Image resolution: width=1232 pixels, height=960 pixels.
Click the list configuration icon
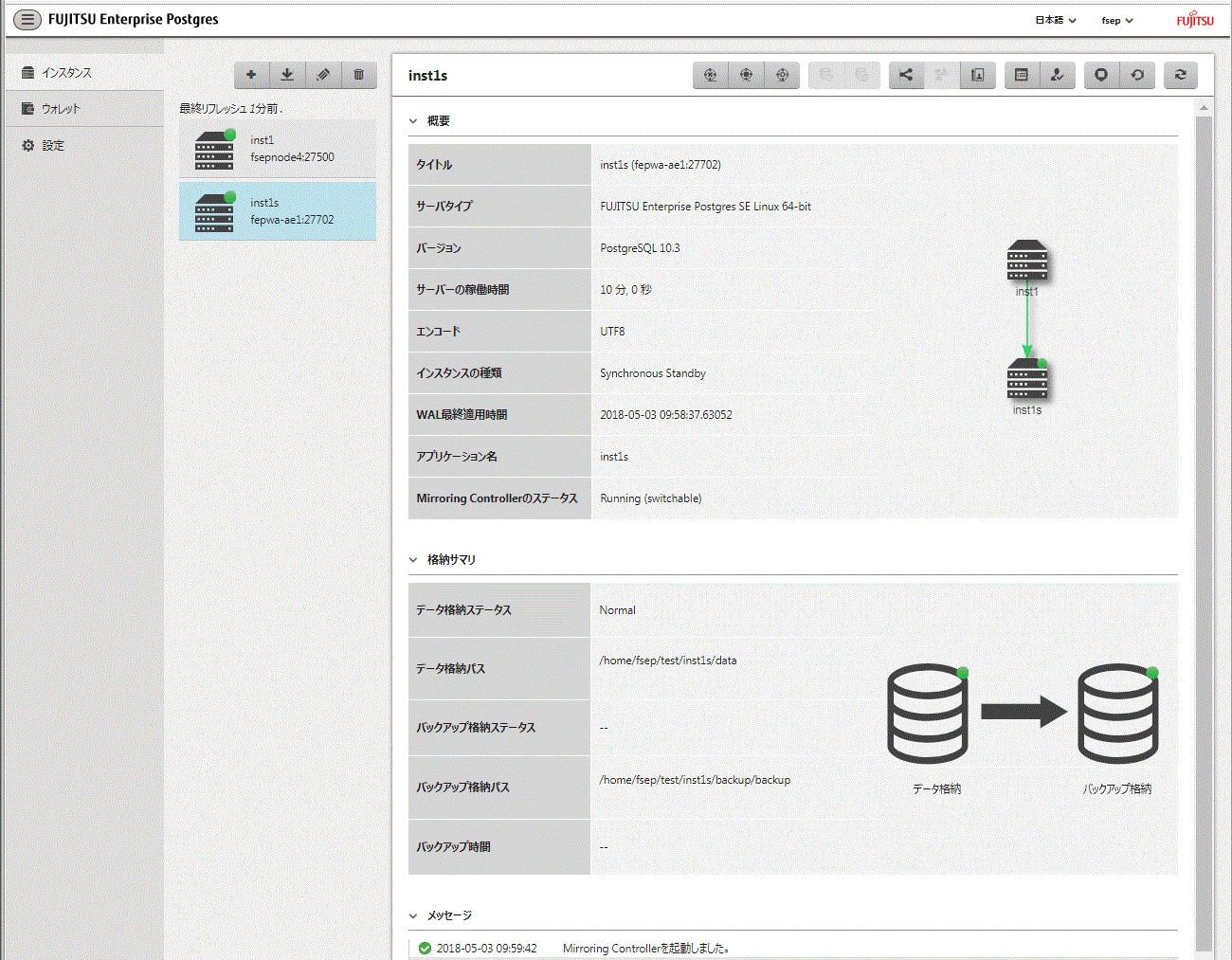1022,75
